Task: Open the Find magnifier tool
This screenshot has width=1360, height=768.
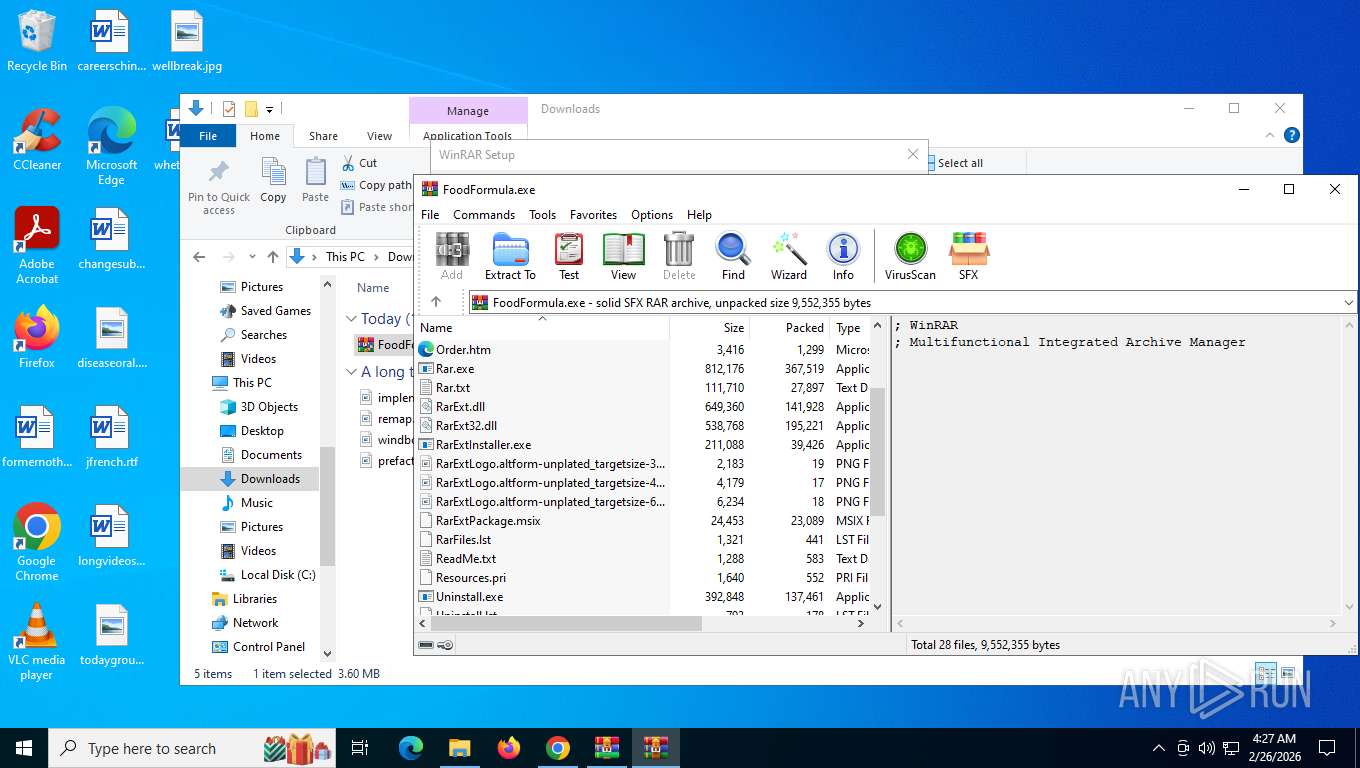Action: coord(733,256)
